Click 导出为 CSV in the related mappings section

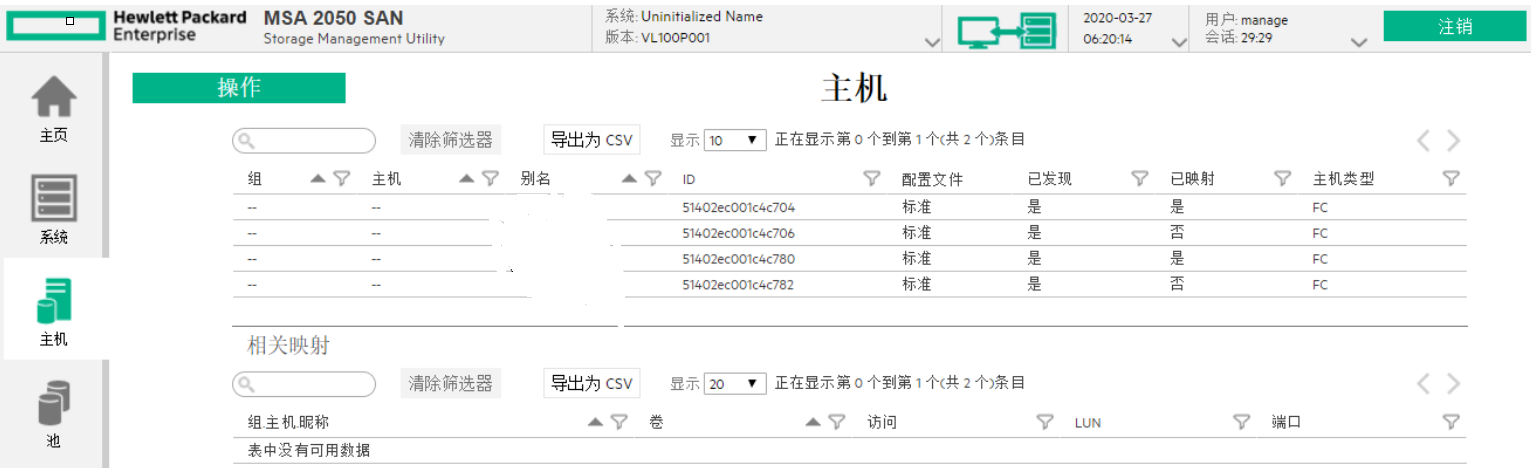point(592,383)
